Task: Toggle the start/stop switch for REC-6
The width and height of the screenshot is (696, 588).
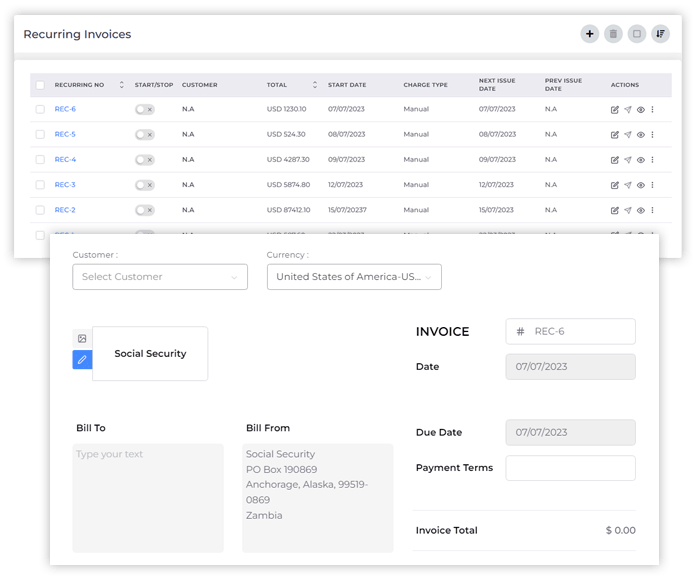Action: pyautogui.click(x=145, y=109)
